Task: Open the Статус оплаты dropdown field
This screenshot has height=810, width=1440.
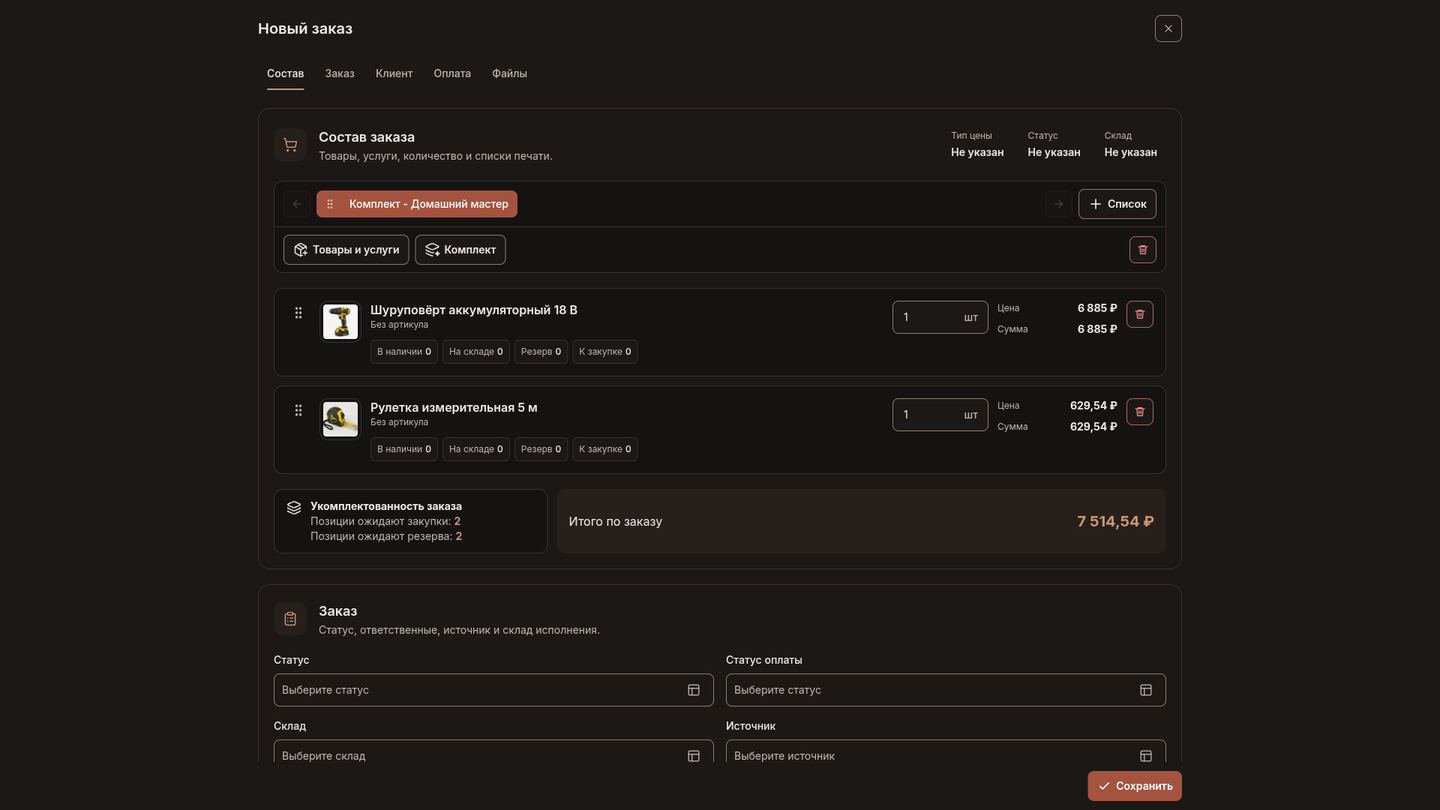Action: click(946, 690)
